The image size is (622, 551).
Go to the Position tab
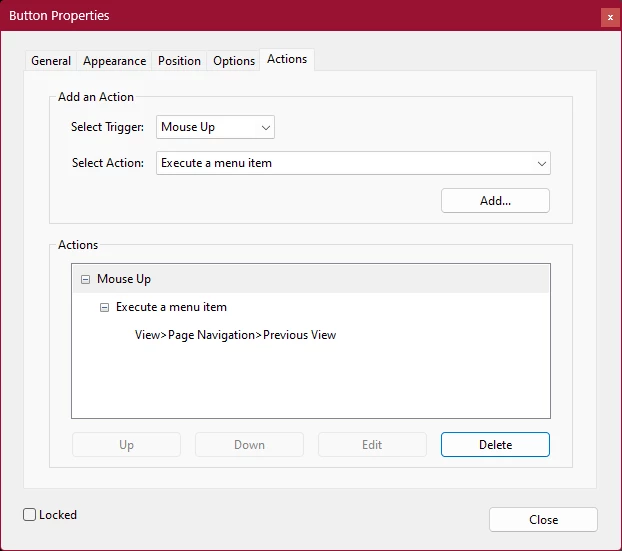179,61
